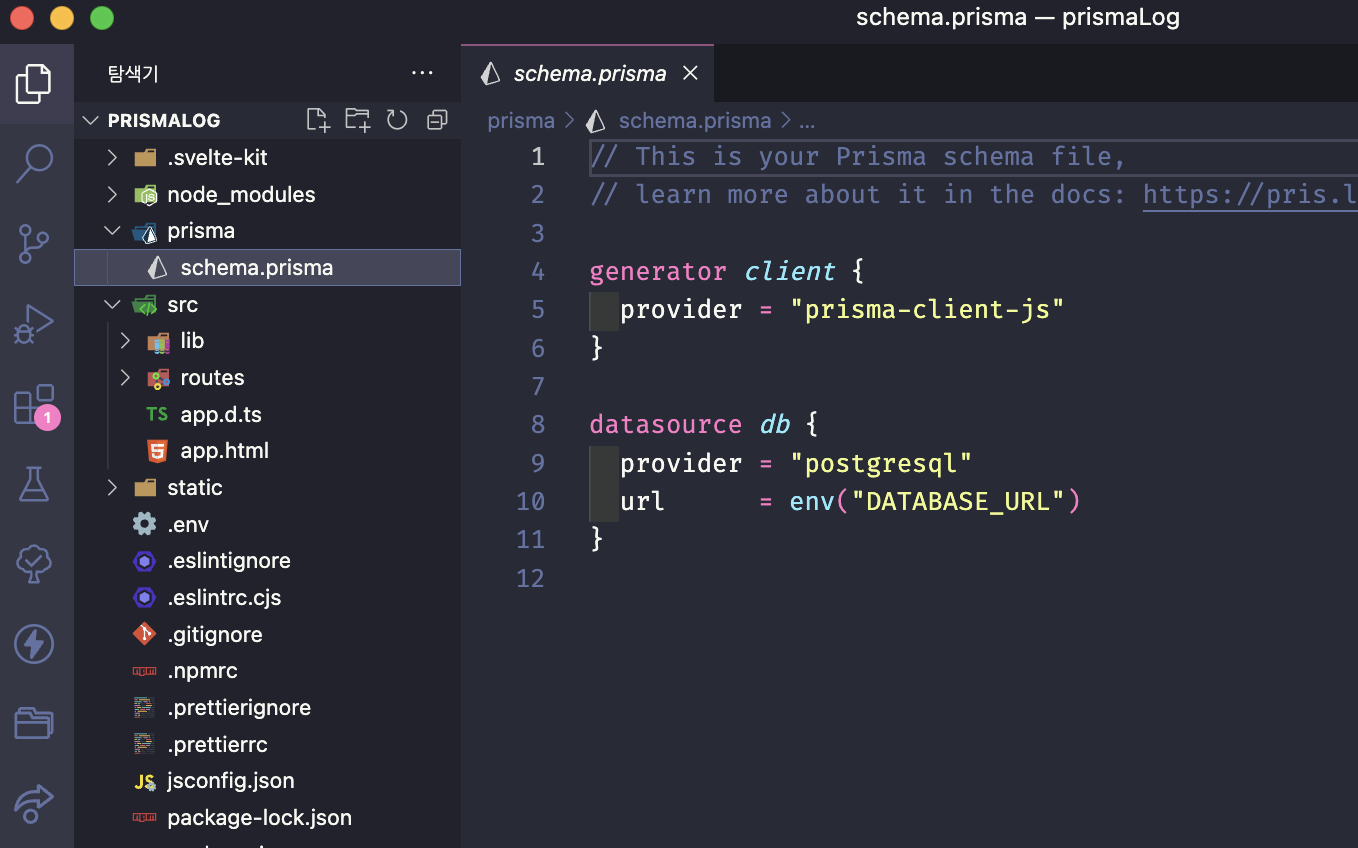This screenshot has height=848, width=1358.
Task: Click the lightning bolt icon in activity bar
Action: [x=34, y=644]
